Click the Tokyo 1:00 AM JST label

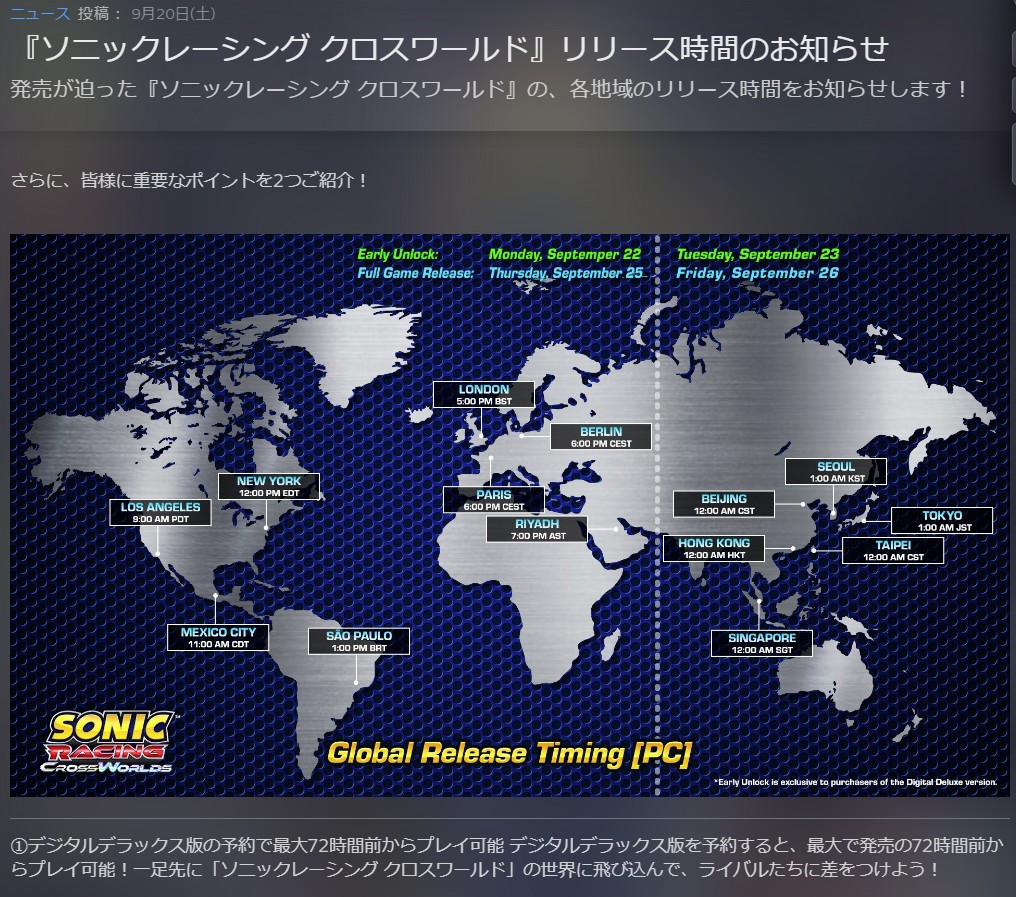(x=942, y=521)
